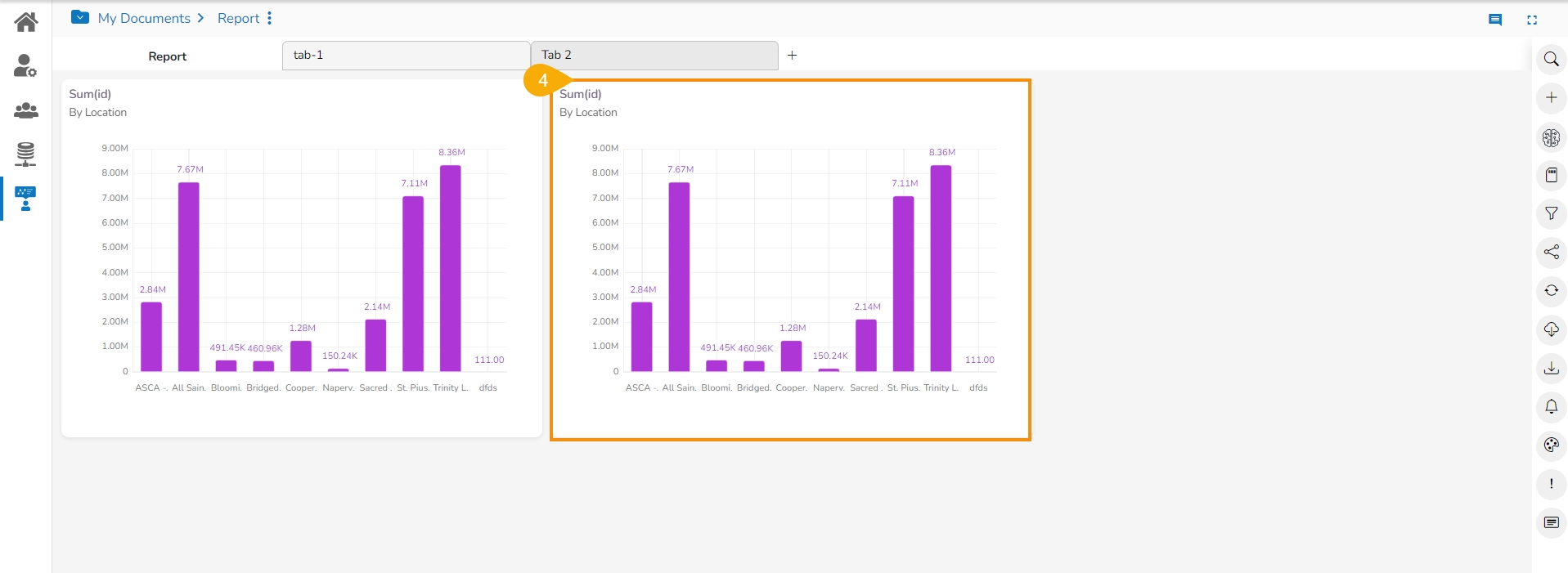Click the 460.96K label in left chart
This screenshot has height=573, width=1568.
[265, 348]
